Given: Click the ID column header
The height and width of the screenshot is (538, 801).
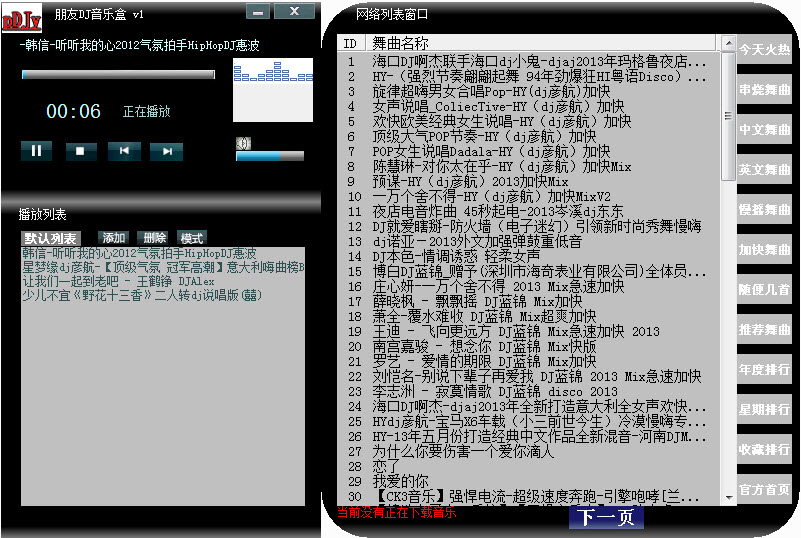Looking at the screenshot, I should 351,43.
